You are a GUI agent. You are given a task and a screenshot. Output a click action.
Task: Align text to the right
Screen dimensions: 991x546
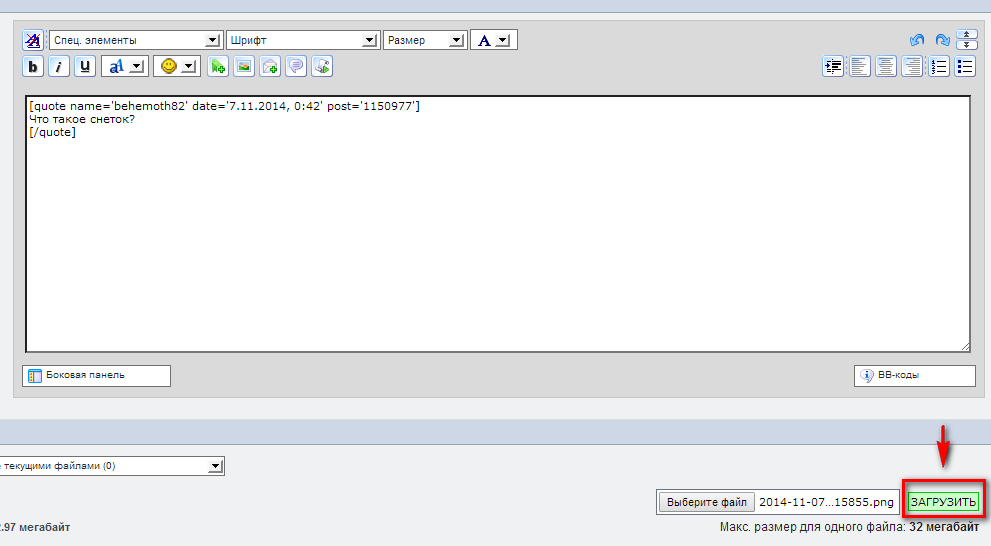click(911, 67)
